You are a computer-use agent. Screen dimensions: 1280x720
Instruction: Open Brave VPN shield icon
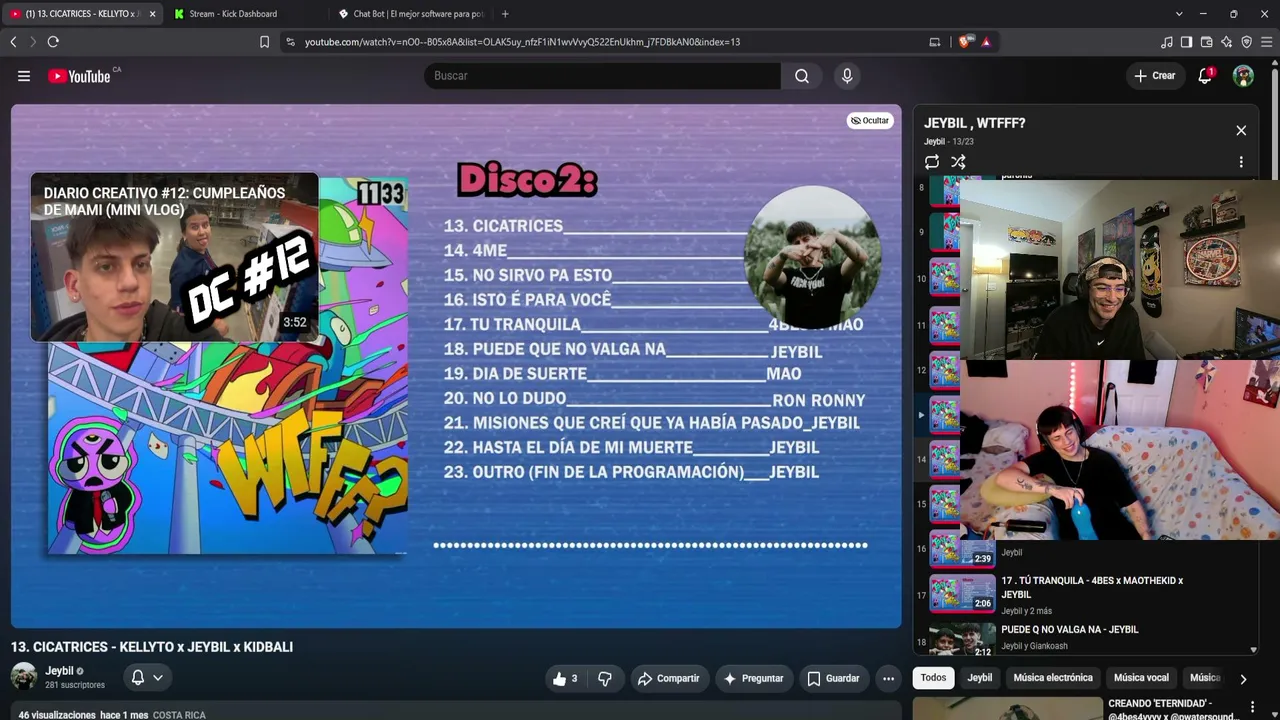[x=1246, y=42]
